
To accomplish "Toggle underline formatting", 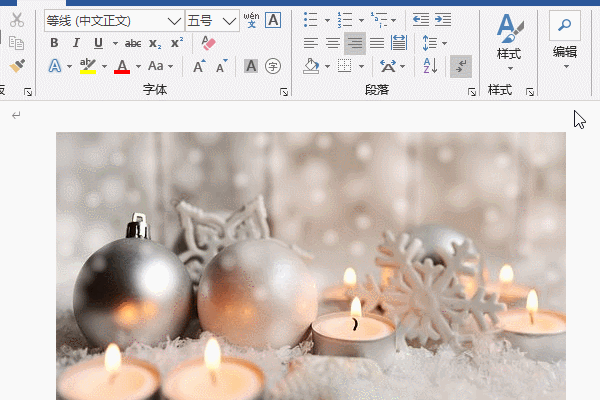I will [x=98, y=43].
